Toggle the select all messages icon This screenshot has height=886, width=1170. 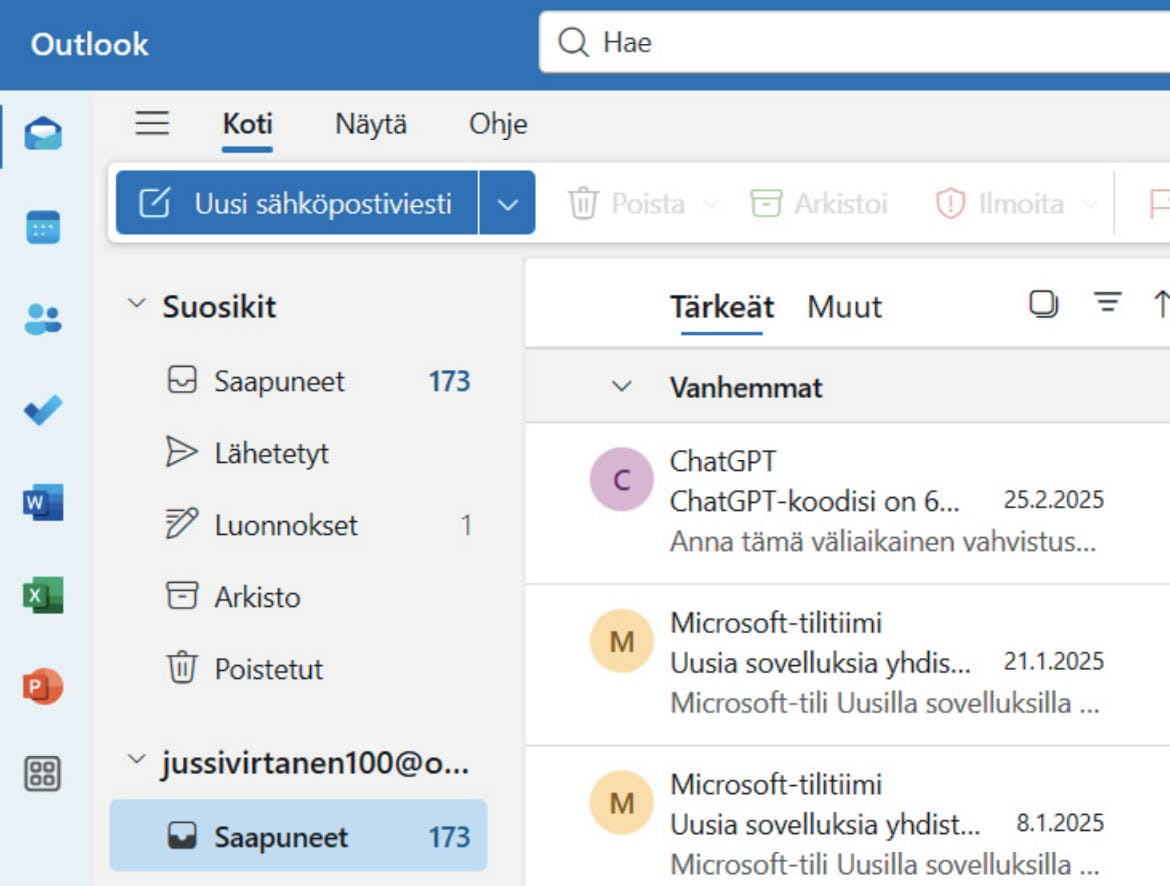(x=1043, y=304)
